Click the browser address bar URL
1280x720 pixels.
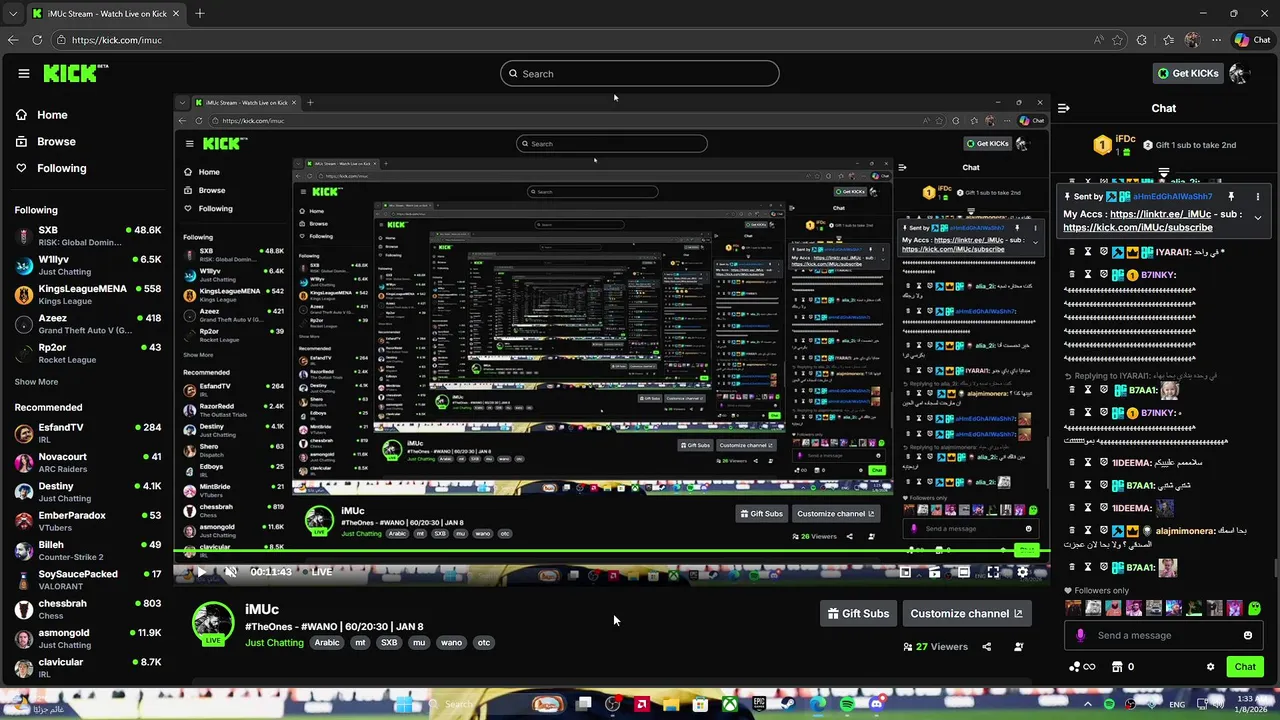[x=117, y=40]
